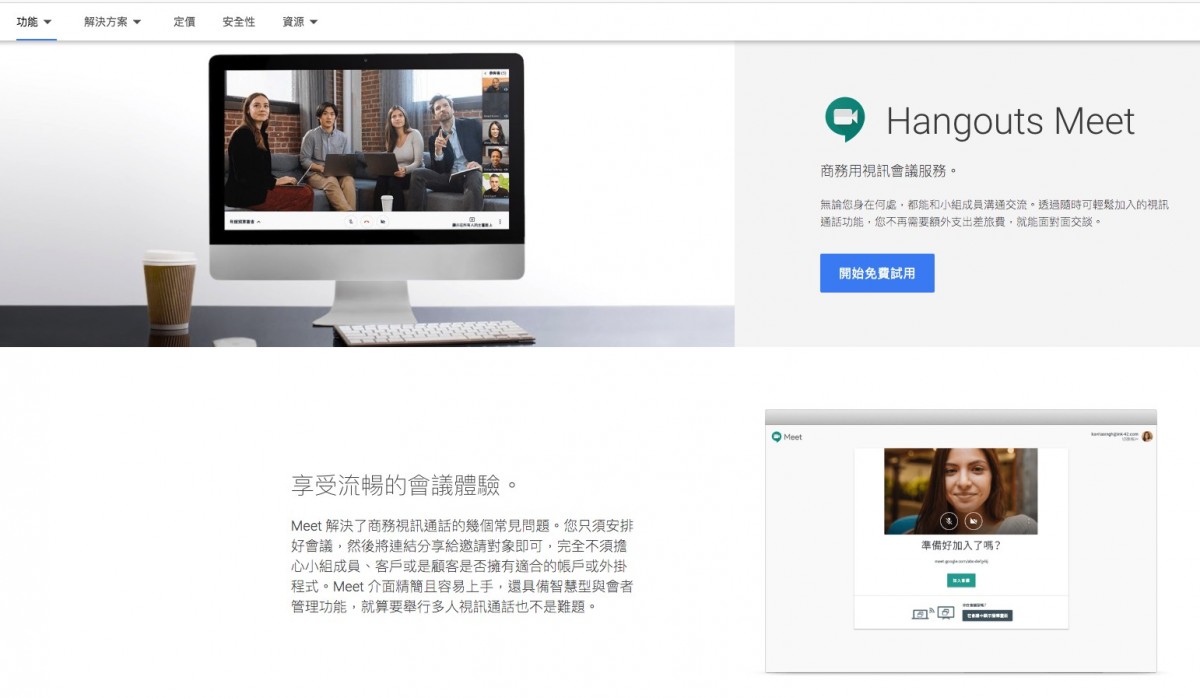
Task: Open the three-dot menu on the monitor call bar
Action: [500, 221]
